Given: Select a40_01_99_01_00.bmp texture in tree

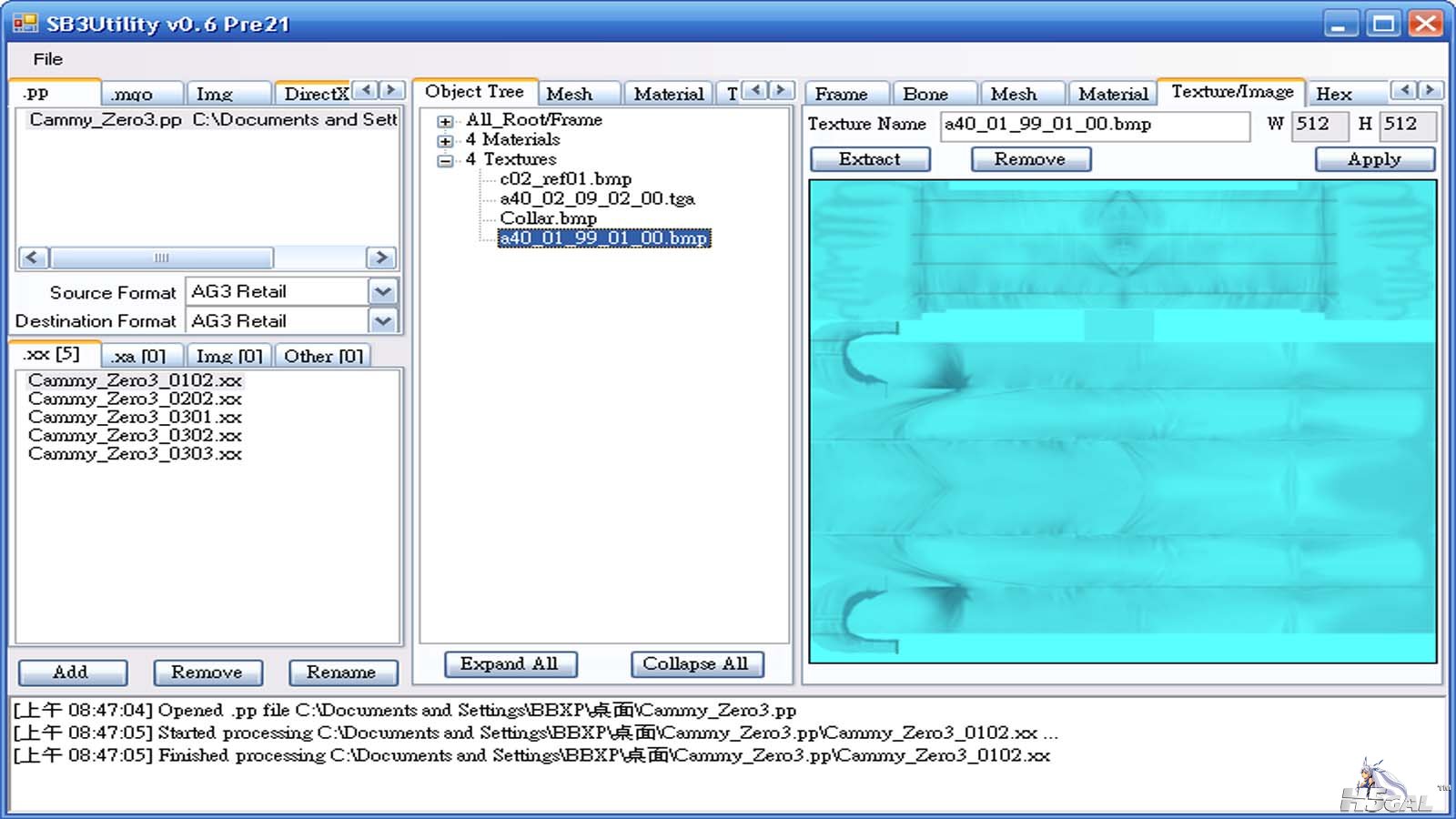Looking at the screenshot, I should pyautogui.click(x=603, y=238).
